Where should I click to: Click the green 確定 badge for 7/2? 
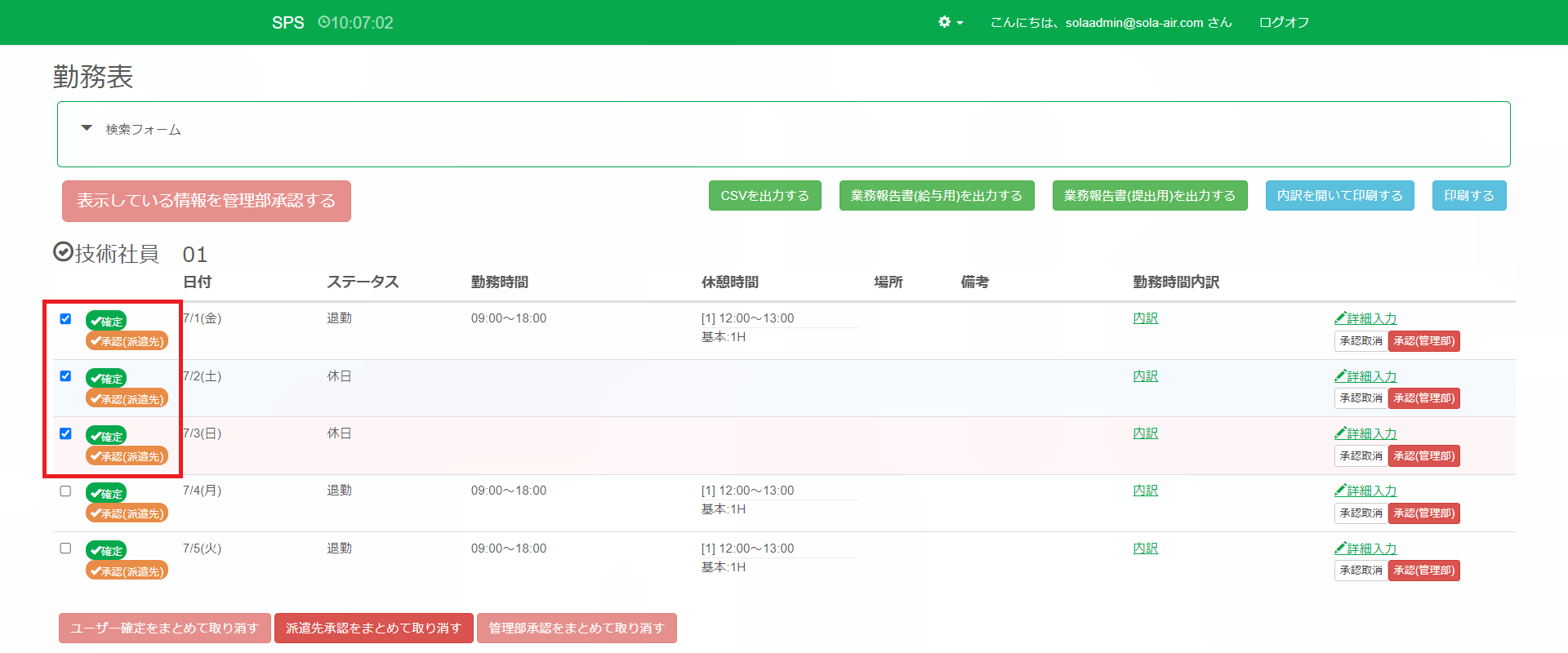tap(106, 379)
